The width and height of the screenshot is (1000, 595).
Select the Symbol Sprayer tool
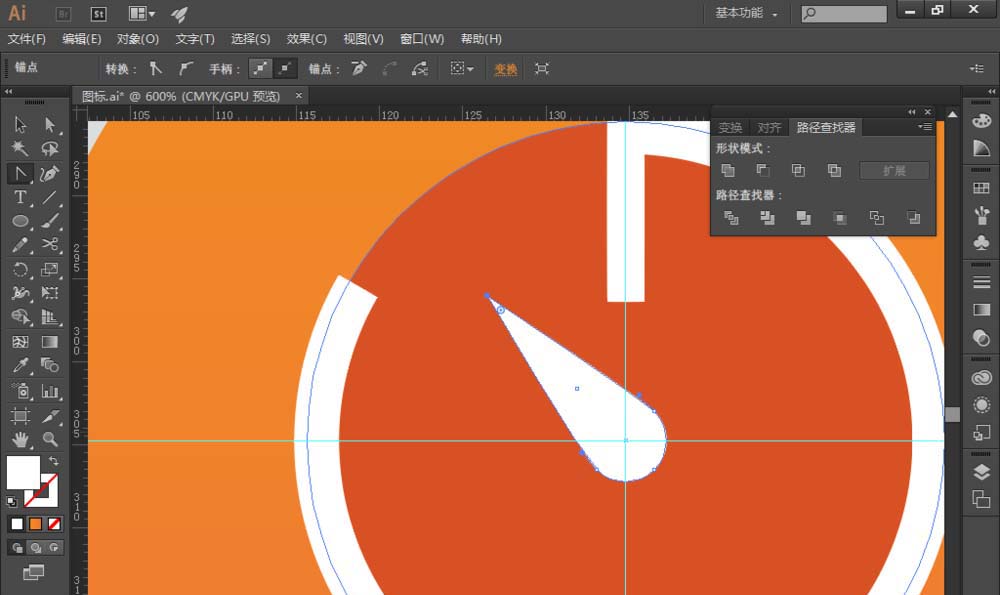[20, 390]
